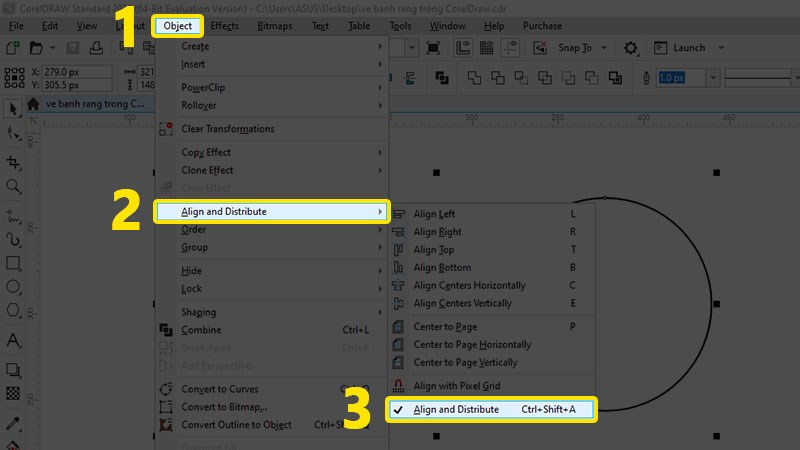Click the Y position field
Image resolution: width=800 pixels, height=450 pixels.
[x=77, y=85]
